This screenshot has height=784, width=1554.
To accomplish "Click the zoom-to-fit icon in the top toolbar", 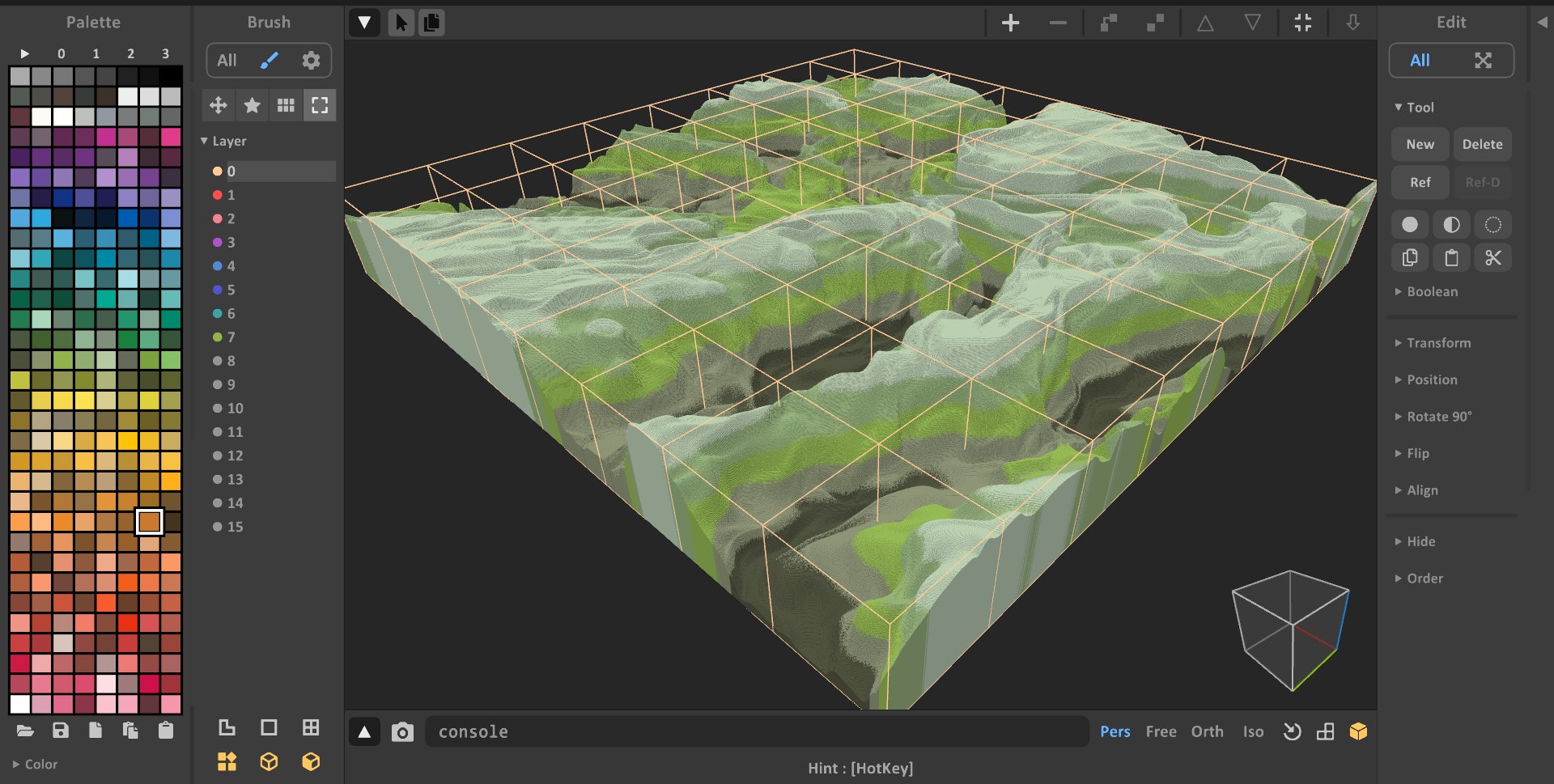I will click(1302, 22).
